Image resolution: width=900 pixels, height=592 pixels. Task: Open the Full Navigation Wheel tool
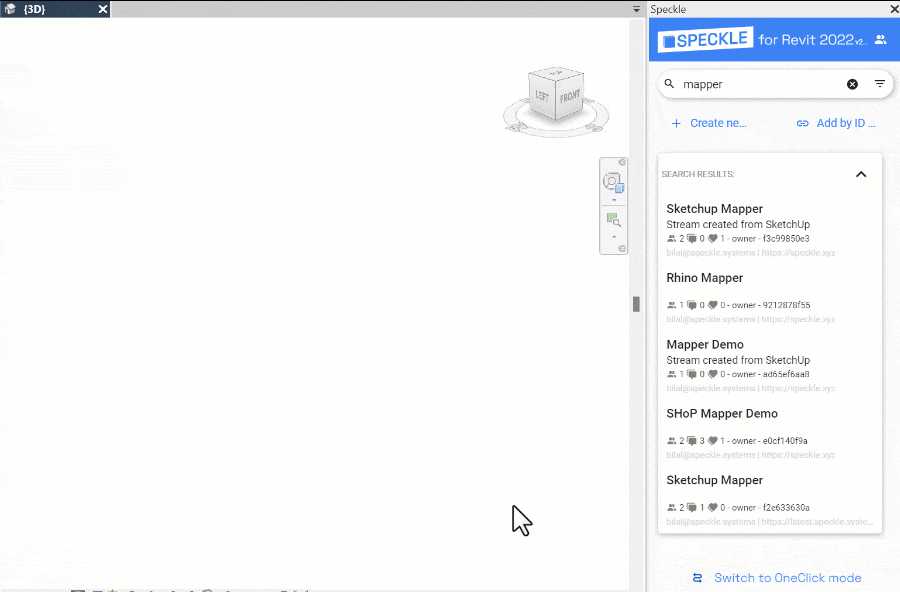click(x=613, y=183)
